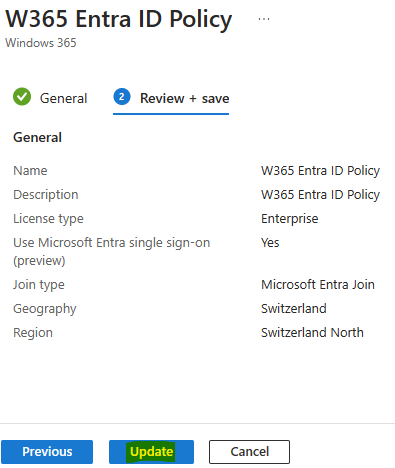395x468 pixels.
Task: Select the Name value W365 Entra ID Policy
Action: tap(320, 171)
